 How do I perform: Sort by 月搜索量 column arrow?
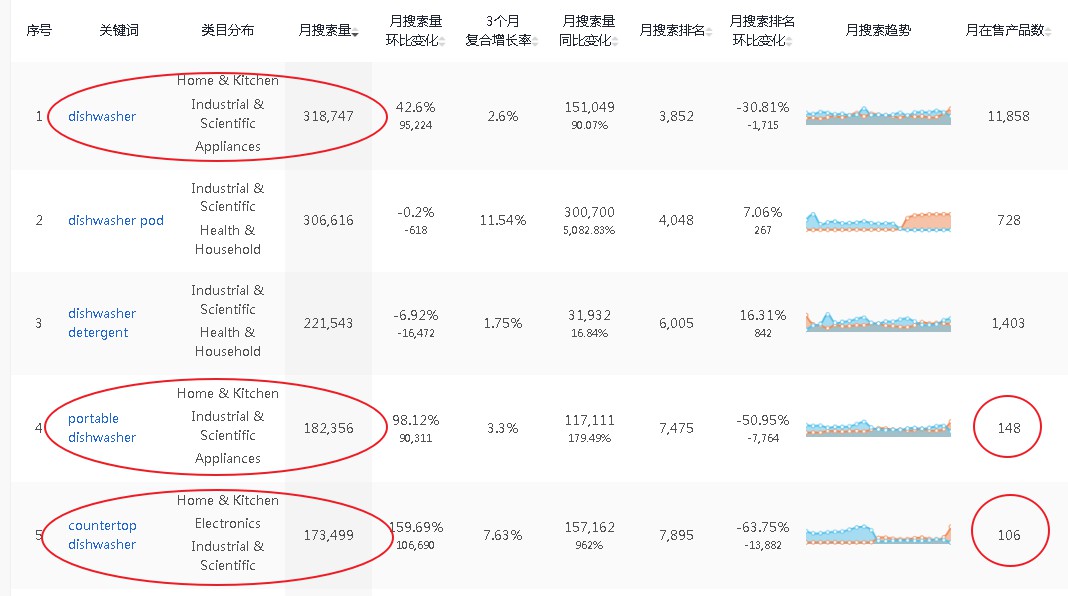(355, 33)
